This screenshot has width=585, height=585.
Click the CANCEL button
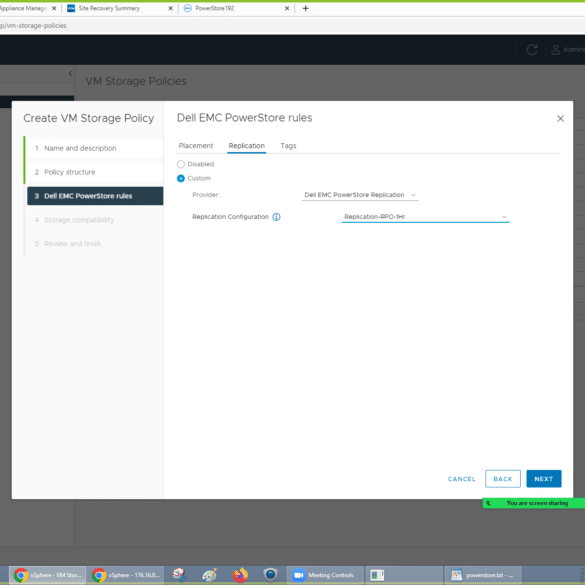pos(462,479)
